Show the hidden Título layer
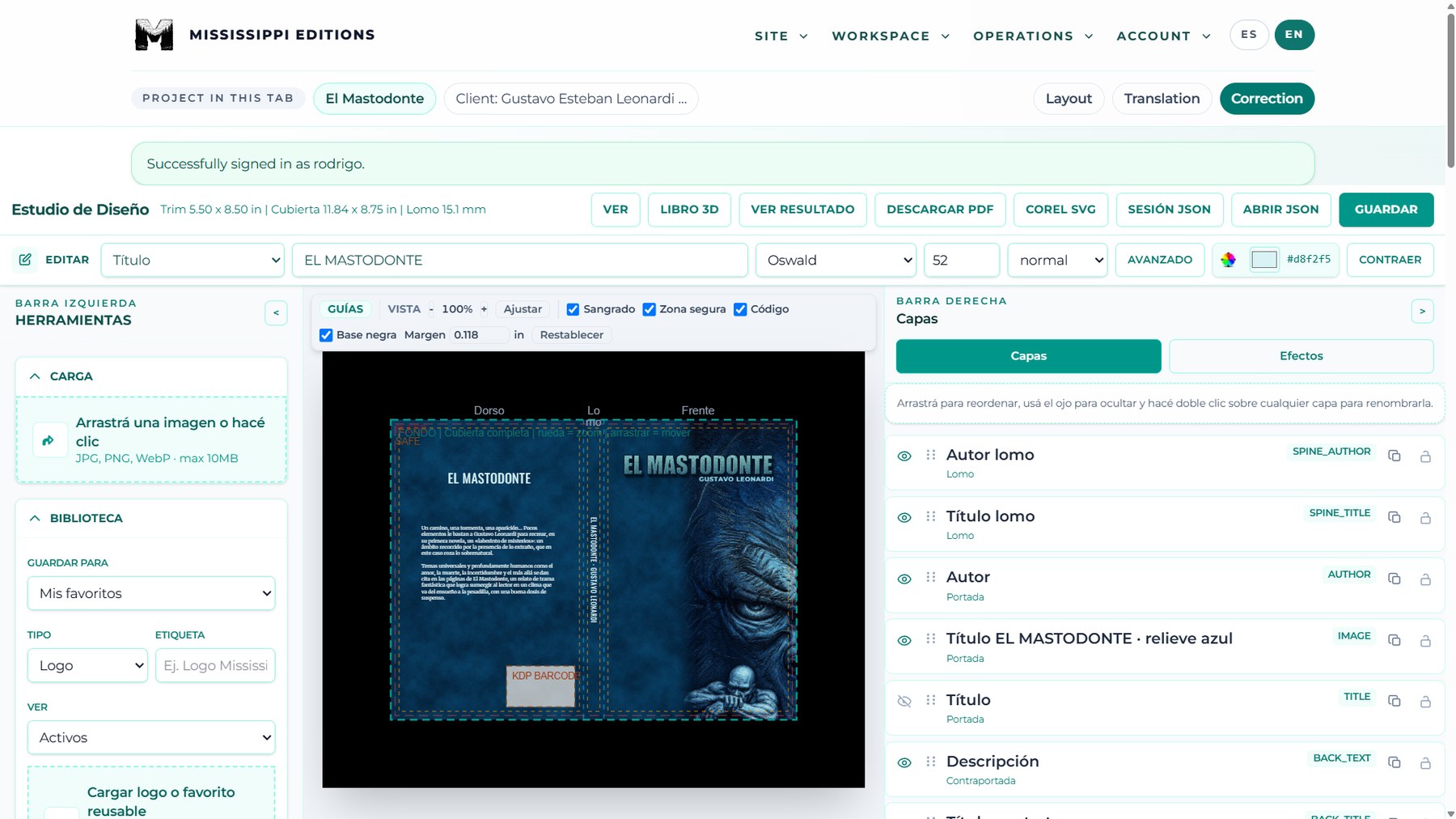 pos(904,701)
